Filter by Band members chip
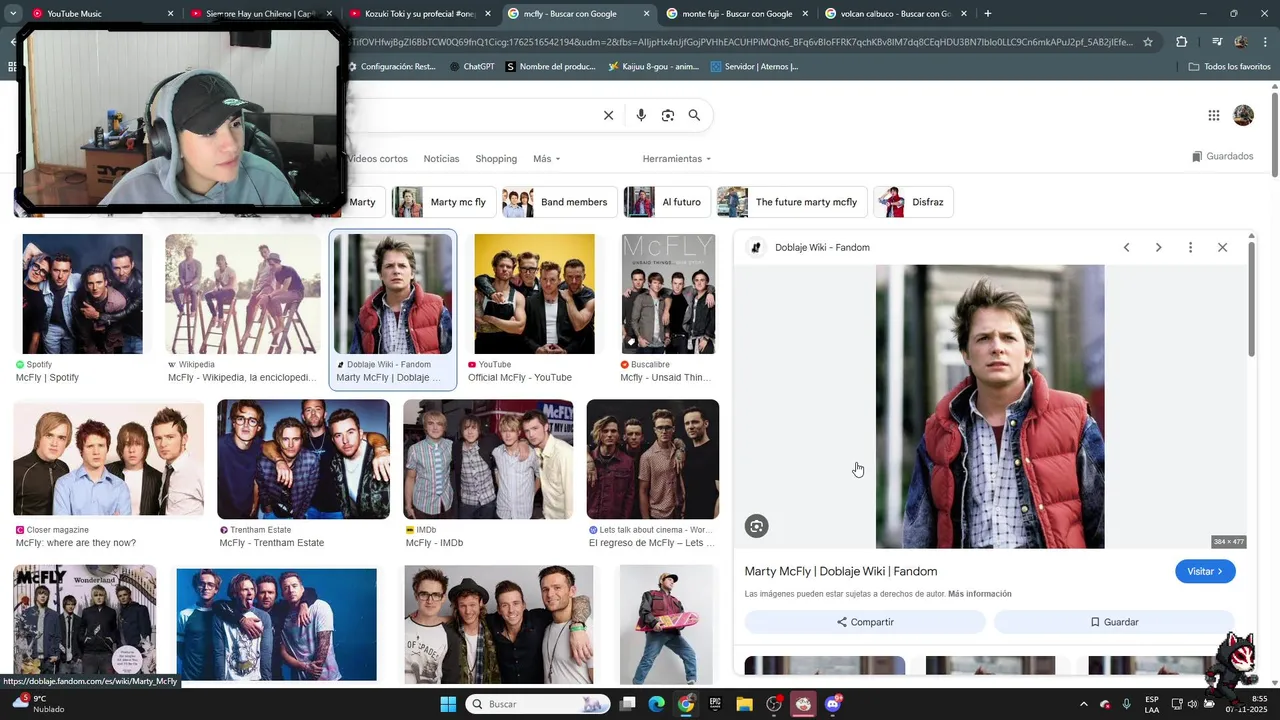 pyautogui.click(x=558, y=202)
